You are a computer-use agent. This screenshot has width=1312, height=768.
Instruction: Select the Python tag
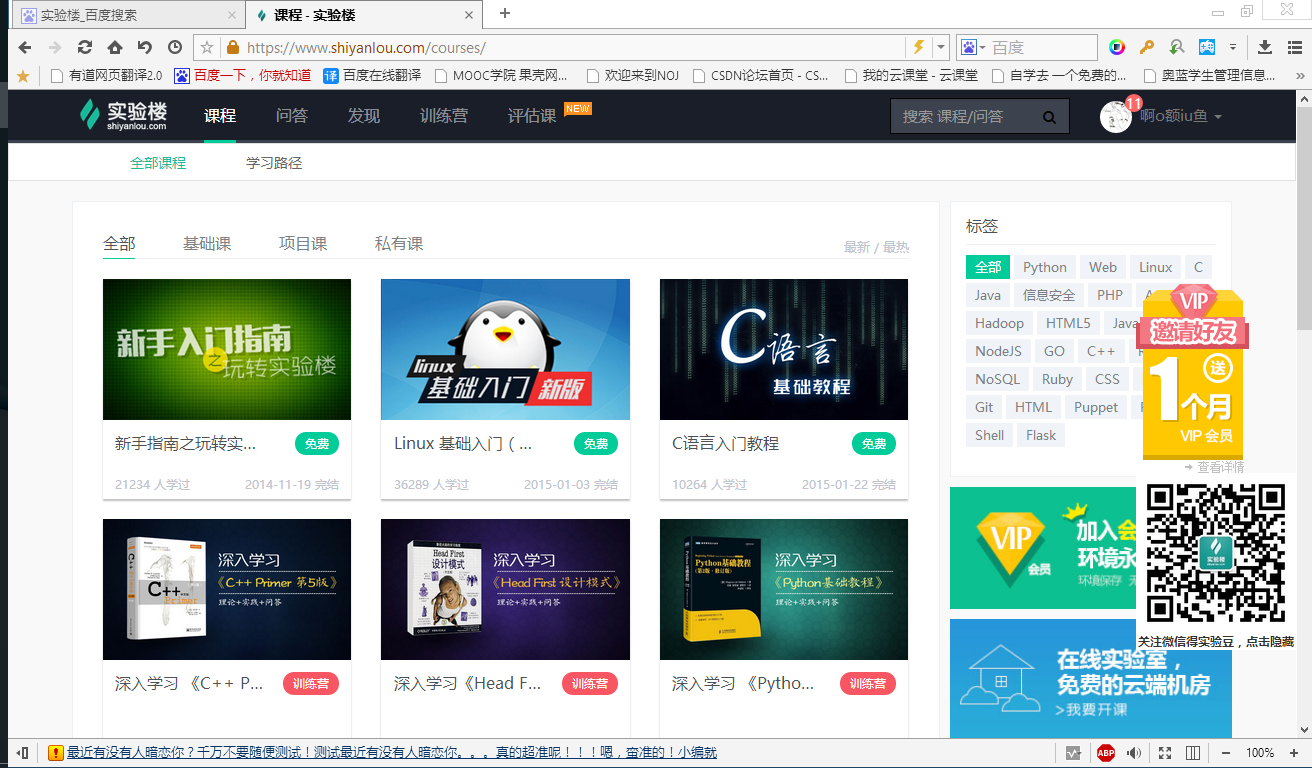tap(1045, 267)
